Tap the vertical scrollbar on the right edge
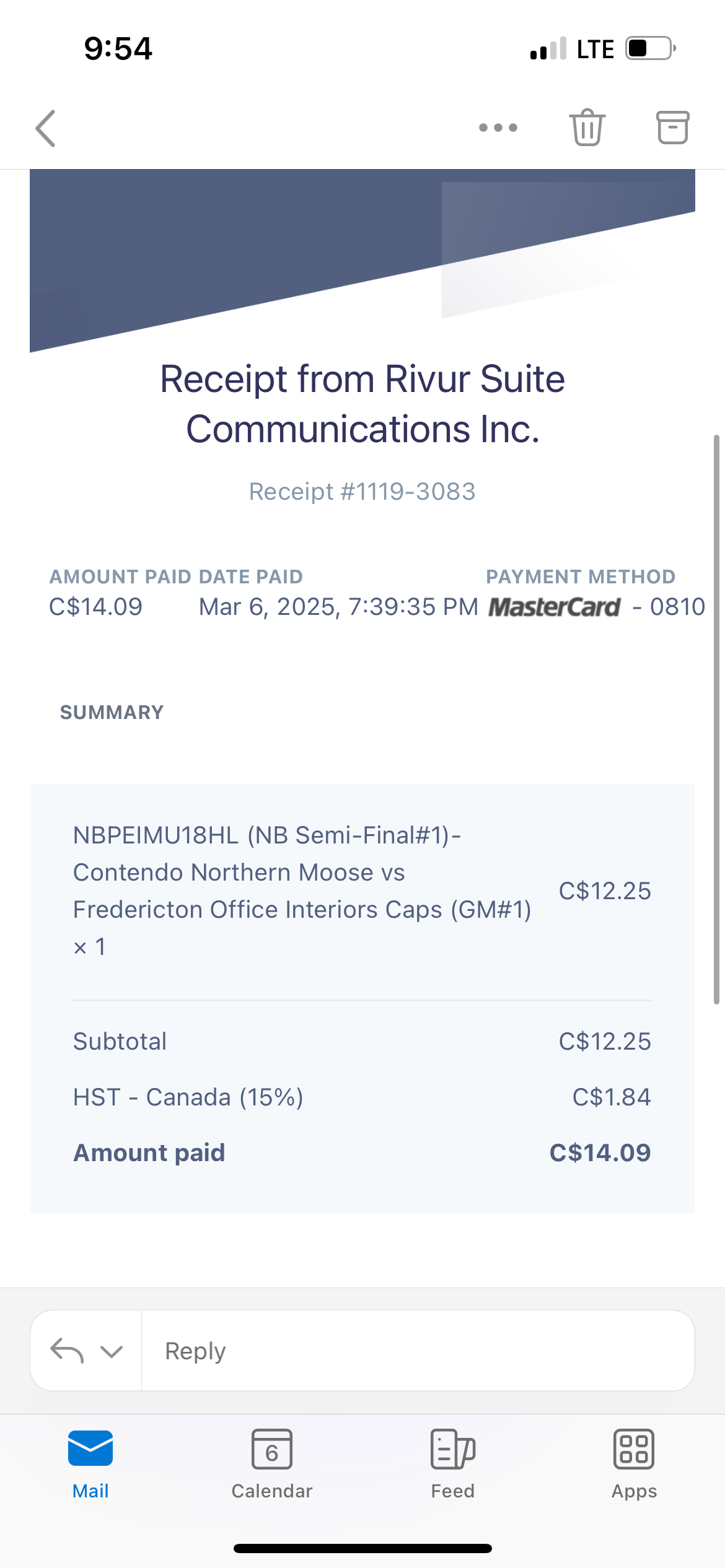725x1568 pixels. (716, 719)
